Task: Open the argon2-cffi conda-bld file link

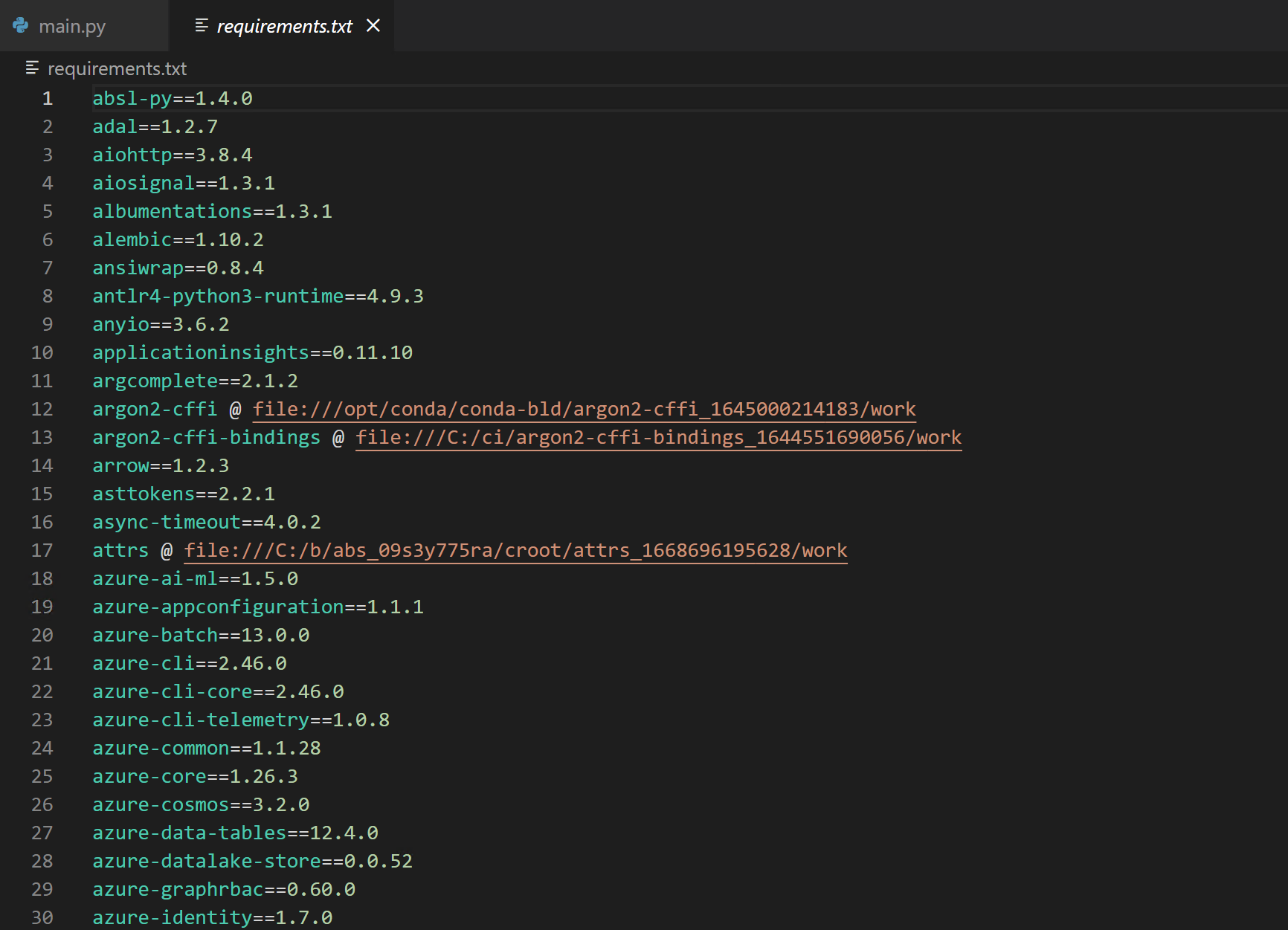Action: coord(584,409)
